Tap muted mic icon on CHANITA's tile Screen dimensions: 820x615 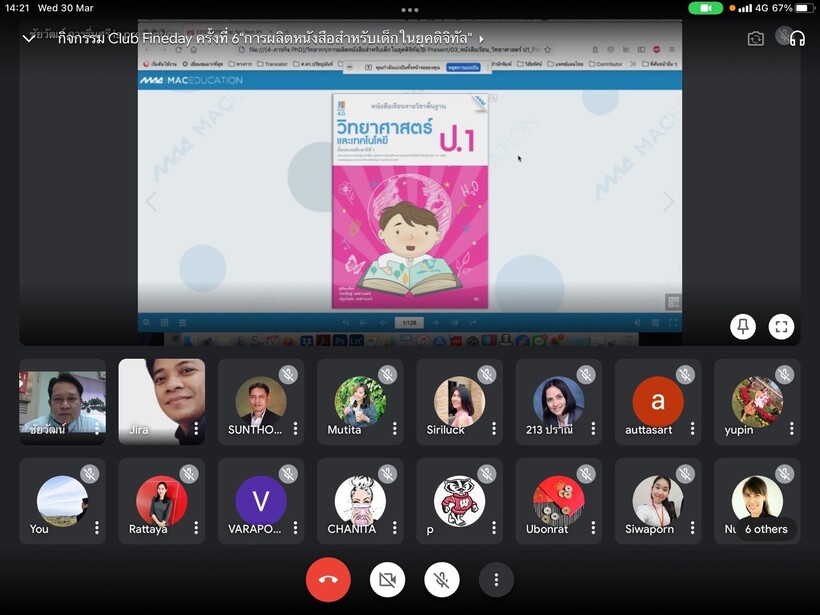[388, 474]
